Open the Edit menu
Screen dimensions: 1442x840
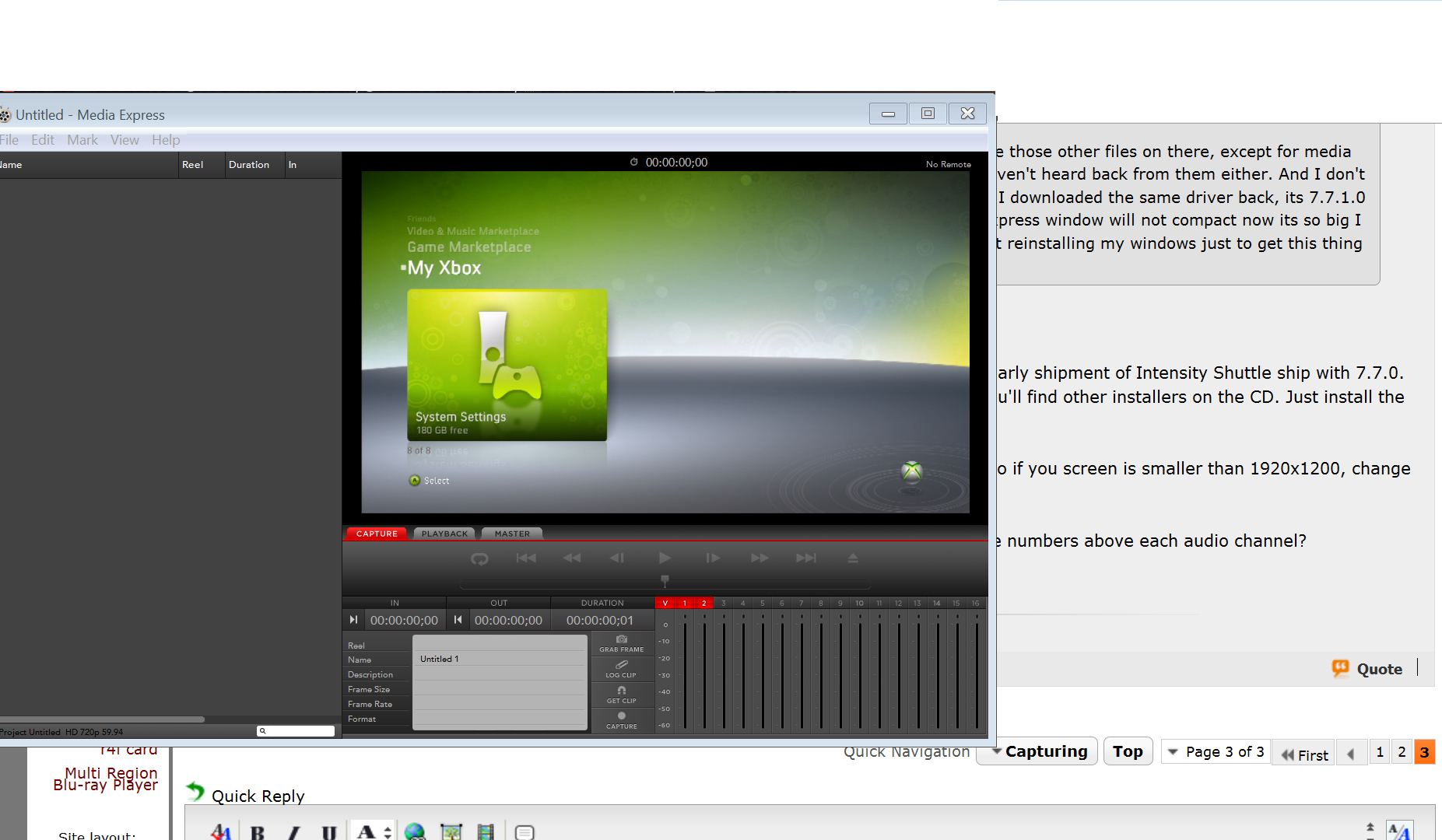click(43, 140)
